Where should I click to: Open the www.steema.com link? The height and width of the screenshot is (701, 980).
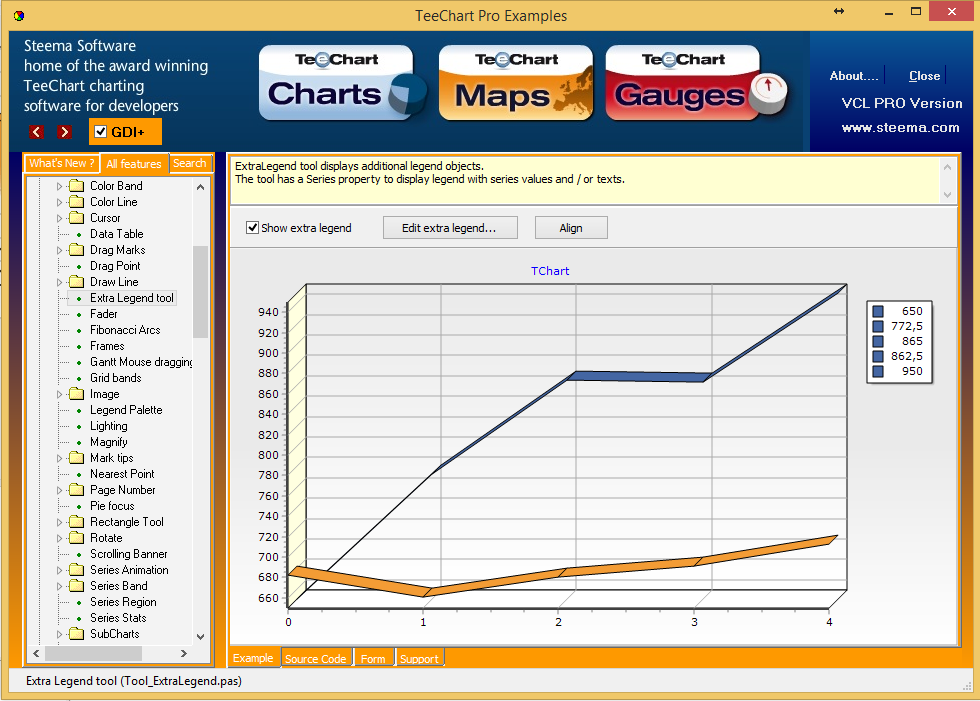tap(900, 127)
